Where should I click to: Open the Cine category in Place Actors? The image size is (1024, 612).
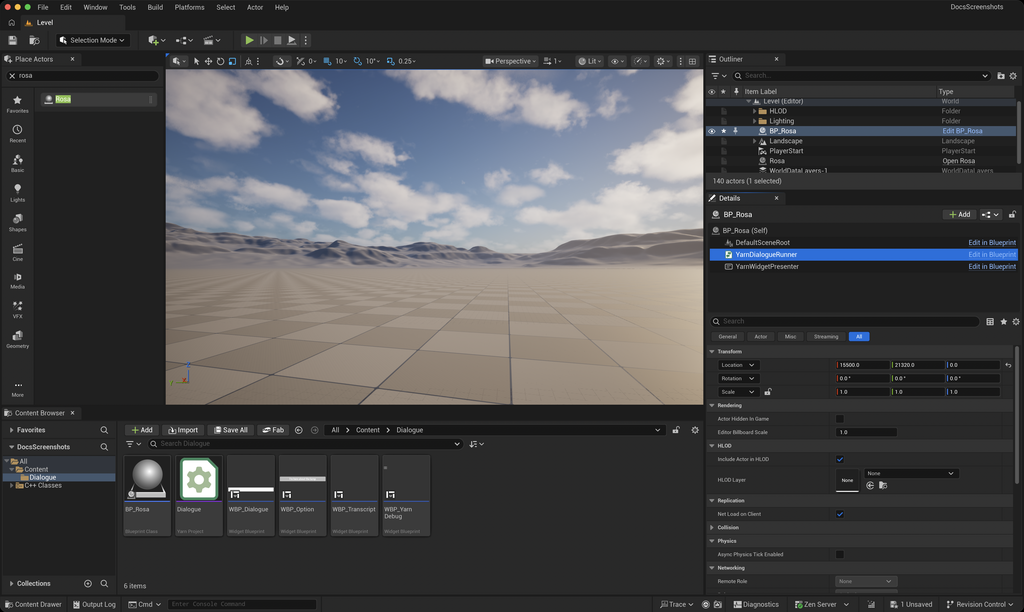18,252
